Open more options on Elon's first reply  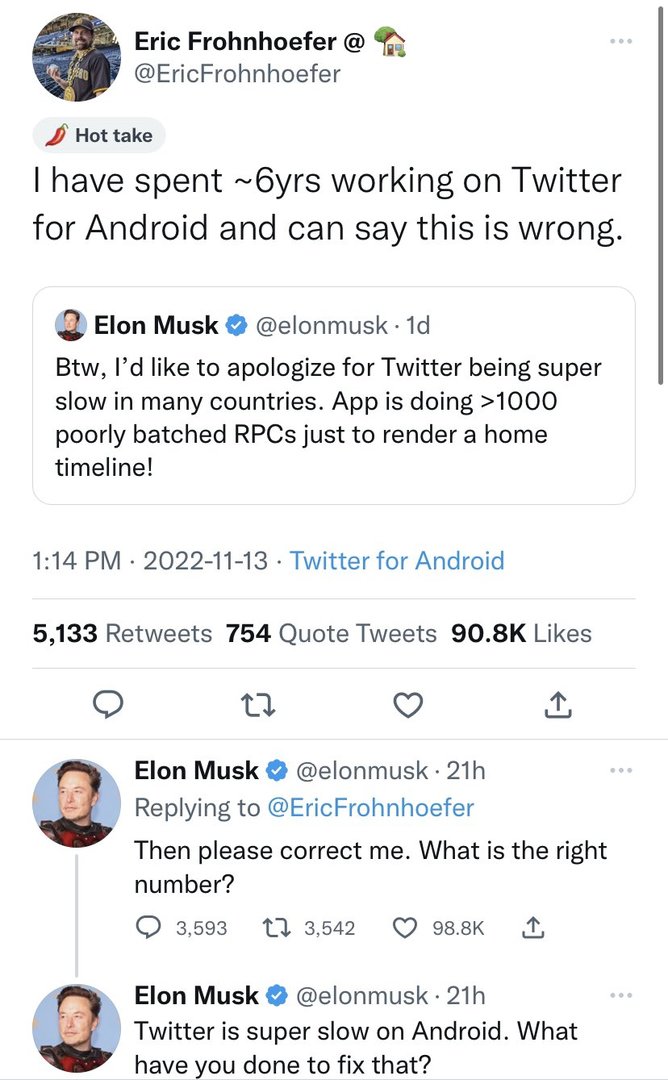621,770
